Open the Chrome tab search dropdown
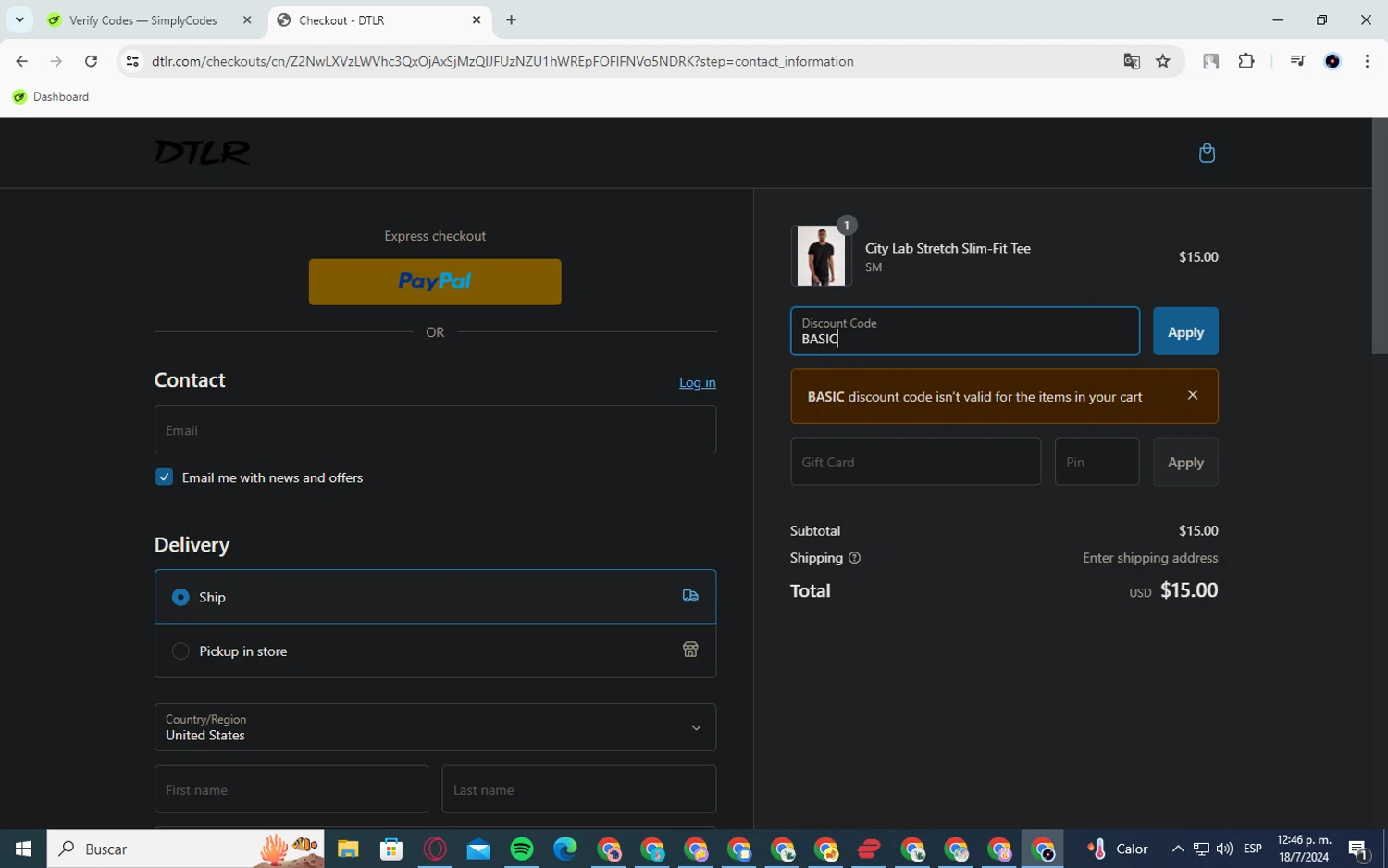1388x868 pixels. [19, 19]
